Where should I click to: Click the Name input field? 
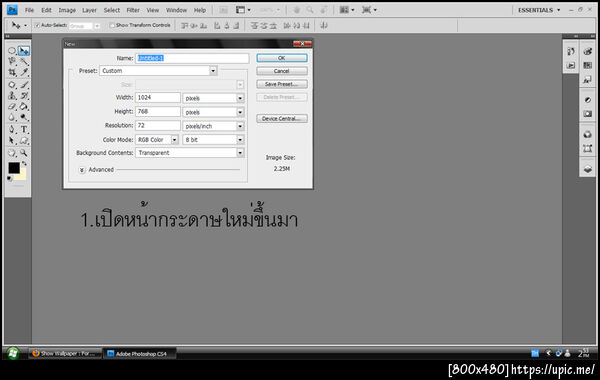click(192, 58)
